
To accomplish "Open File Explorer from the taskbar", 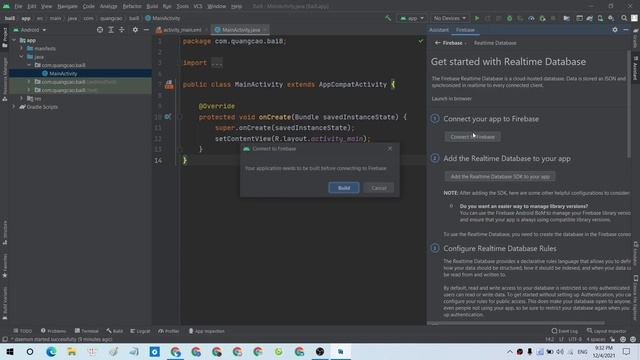I will (72, 351).
